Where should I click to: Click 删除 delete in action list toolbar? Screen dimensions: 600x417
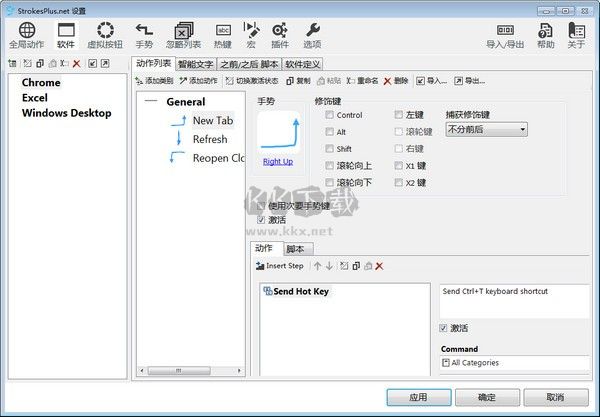[x=396, y=81]
